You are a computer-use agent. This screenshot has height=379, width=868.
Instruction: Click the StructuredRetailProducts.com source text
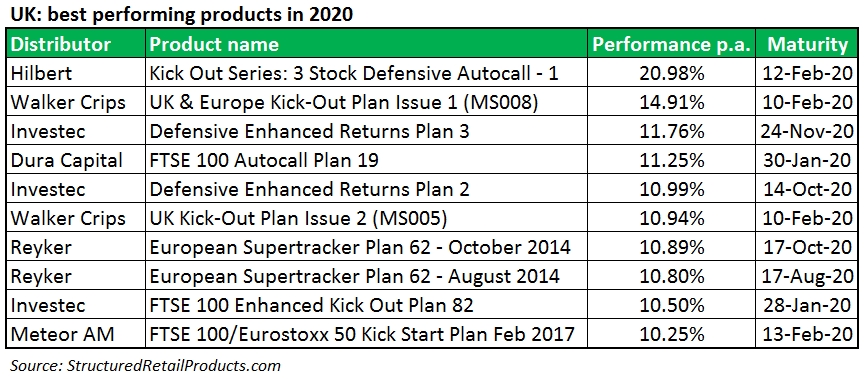pos(174,366)
